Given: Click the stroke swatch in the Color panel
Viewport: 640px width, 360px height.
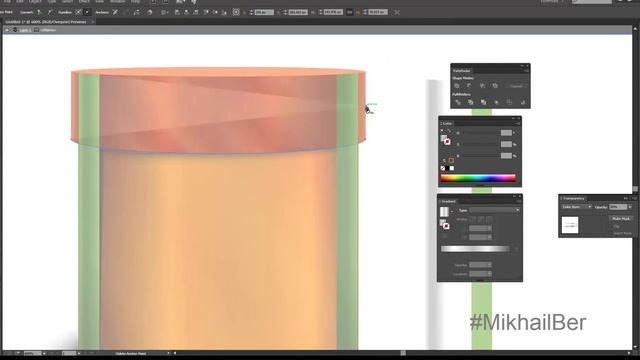Looking at the screenshot, I should (x=447, y=142).
